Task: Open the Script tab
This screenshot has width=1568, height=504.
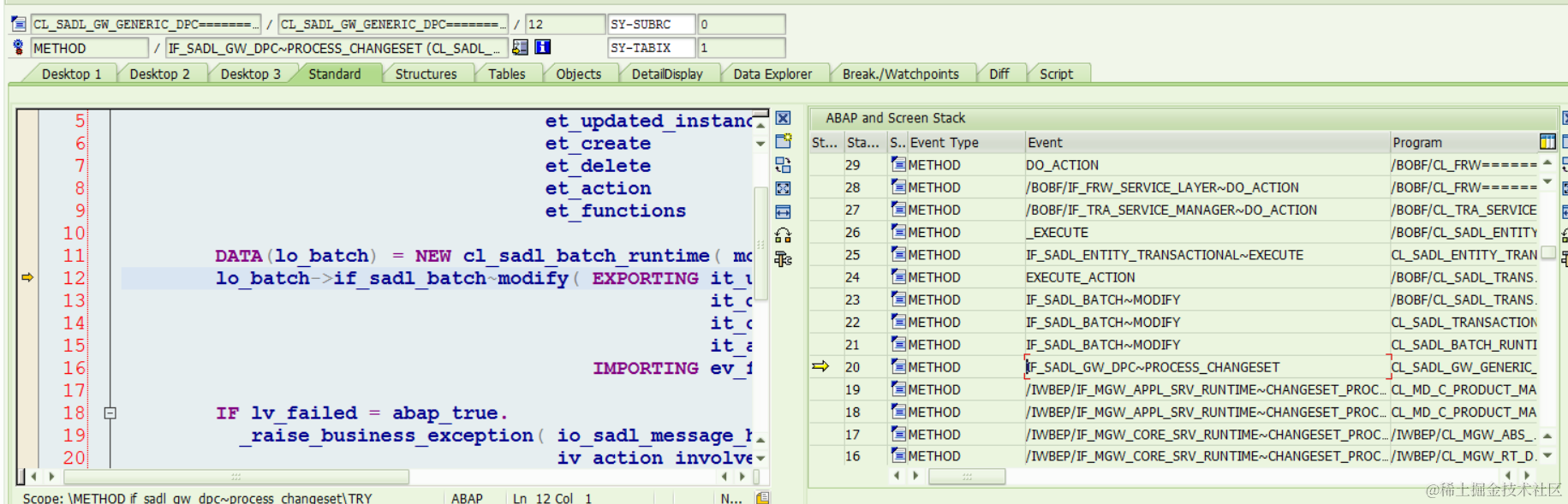Action: pos(1056,74)
